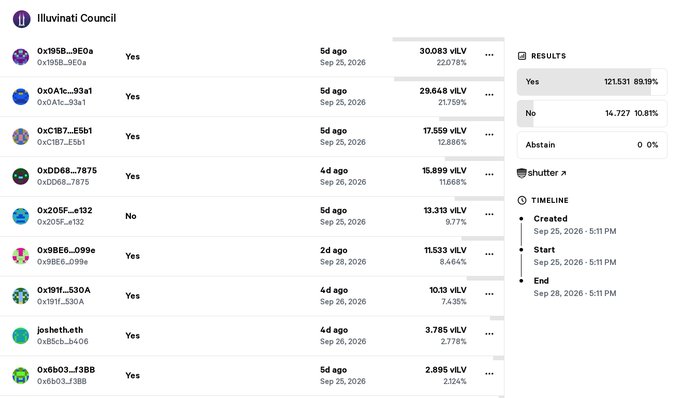Click the End date Sep 28, 2026 - 5:11 PM
Screen dimensions: 680x398
(x=575, y=294)
